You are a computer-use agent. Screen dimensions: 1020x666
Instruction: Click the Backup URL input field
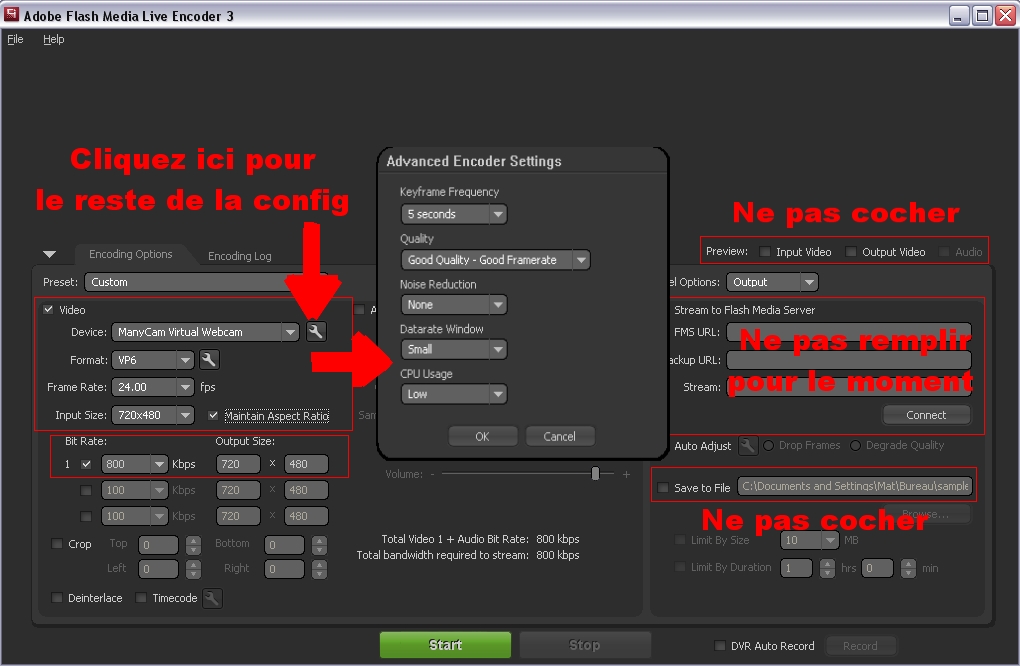click(849, 360)
